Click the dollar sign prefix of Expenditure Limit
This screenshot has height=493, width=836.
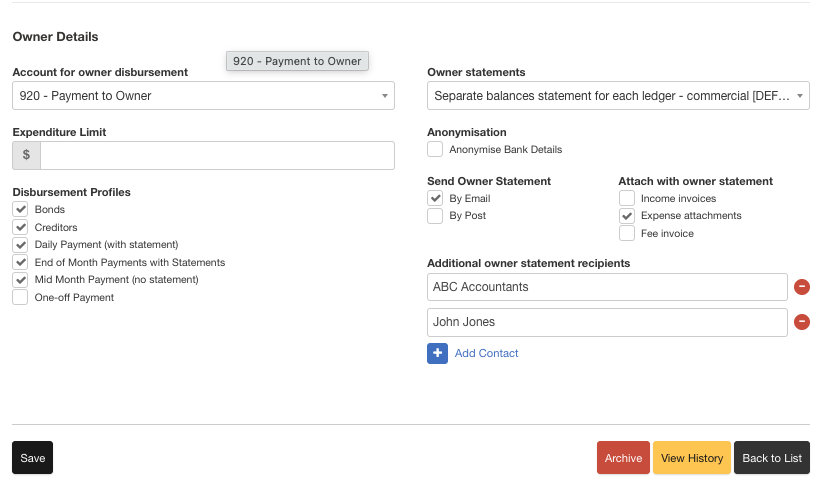[x=26, y=155]
